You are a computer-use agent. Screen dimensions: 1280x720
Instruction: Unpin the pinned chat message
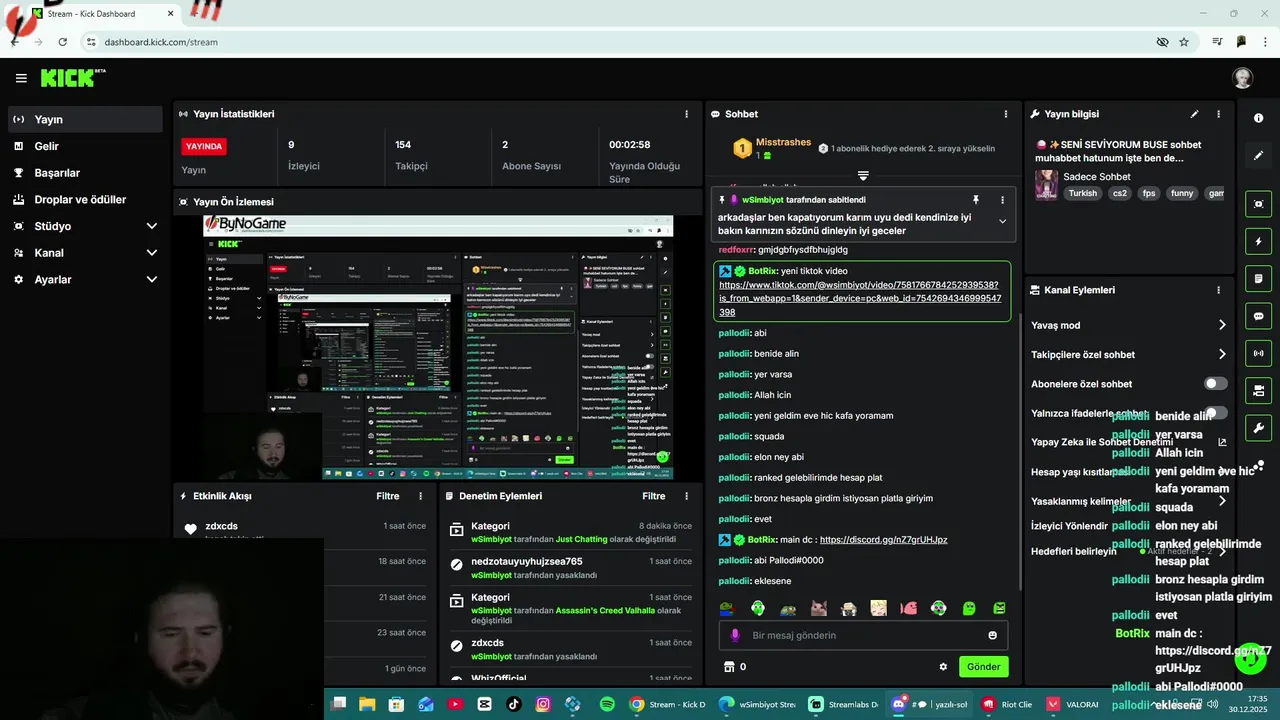click(x=976, y=200)
